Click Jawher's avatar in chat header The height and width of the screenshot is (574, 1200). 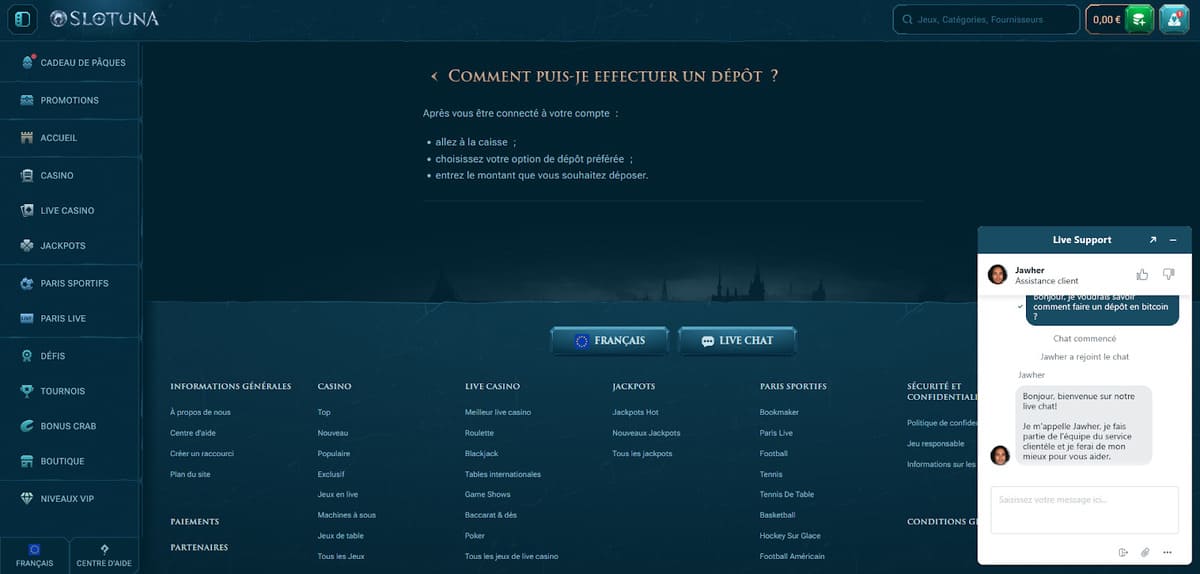click(x=997, y=274)
